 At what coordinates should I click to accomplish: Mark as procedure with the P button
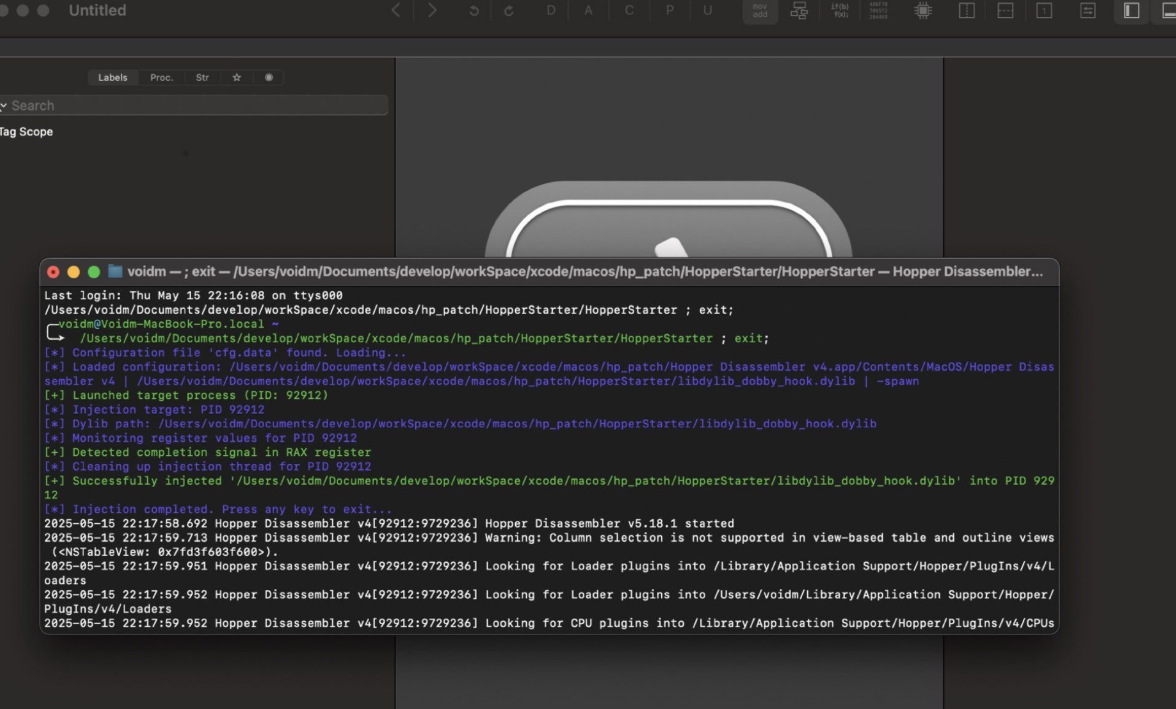point(669,10)
